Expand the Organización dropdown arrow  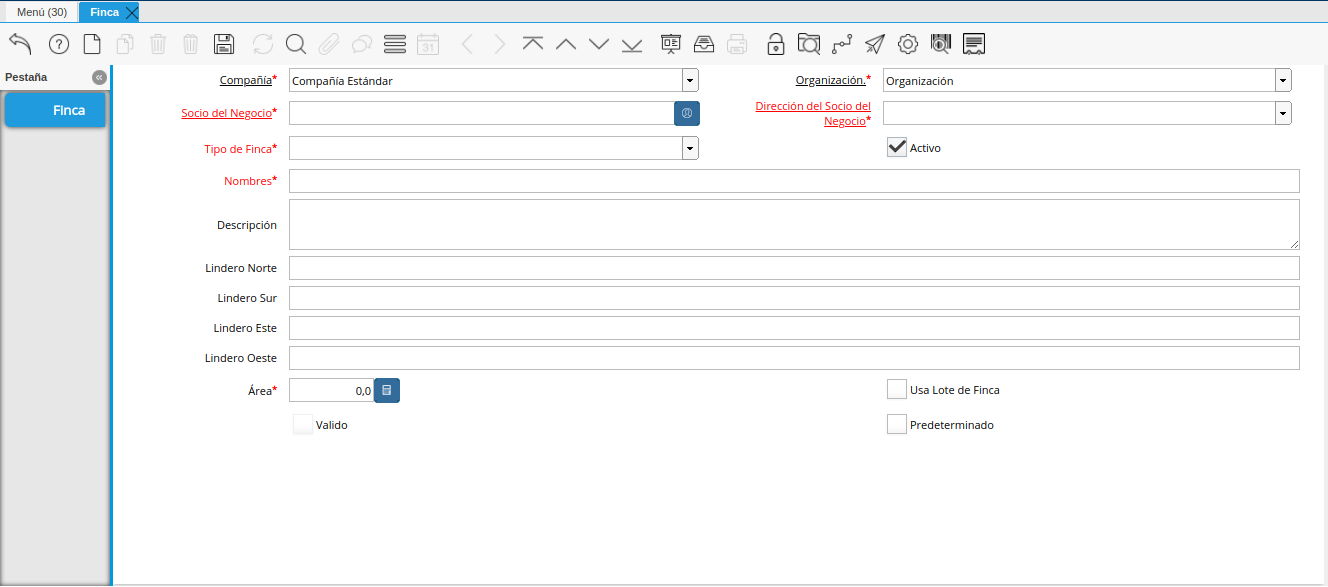[x=1283, y=81]
